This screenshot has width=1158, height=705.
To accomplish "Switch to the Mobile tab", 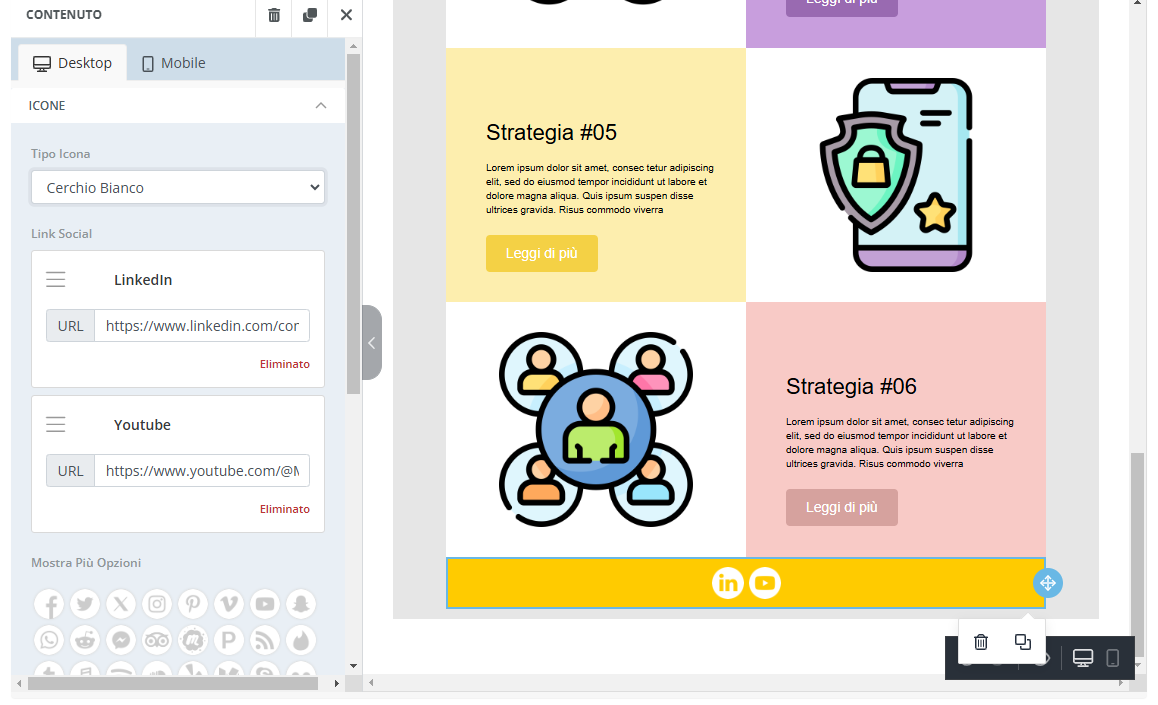I will (173, 63).
